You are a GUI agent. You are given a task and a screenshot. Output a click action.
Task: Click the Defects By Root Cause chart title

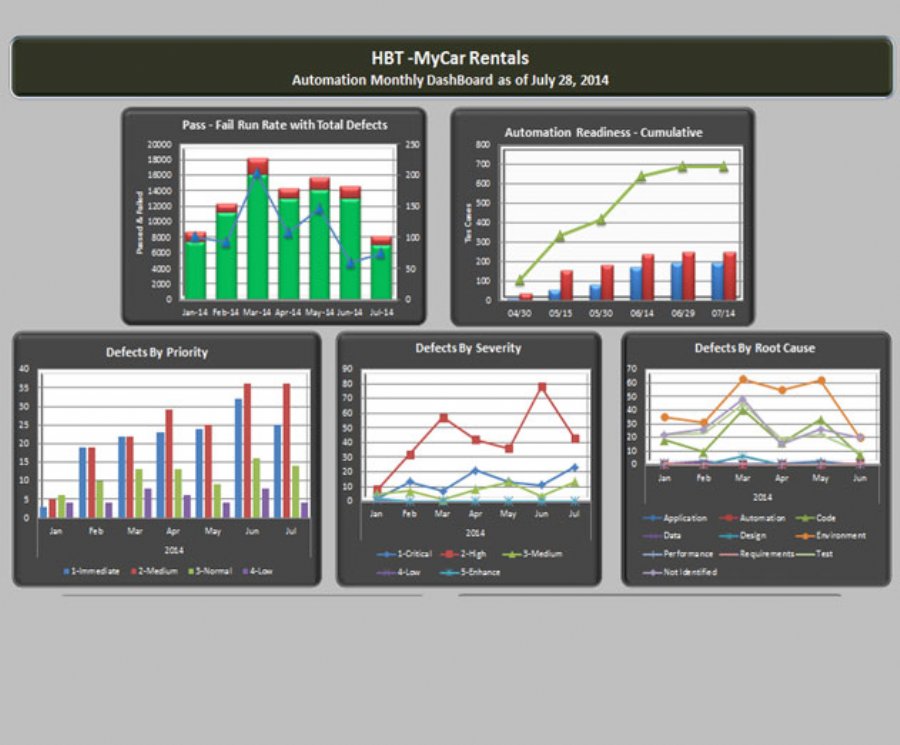tap(754, 348)
